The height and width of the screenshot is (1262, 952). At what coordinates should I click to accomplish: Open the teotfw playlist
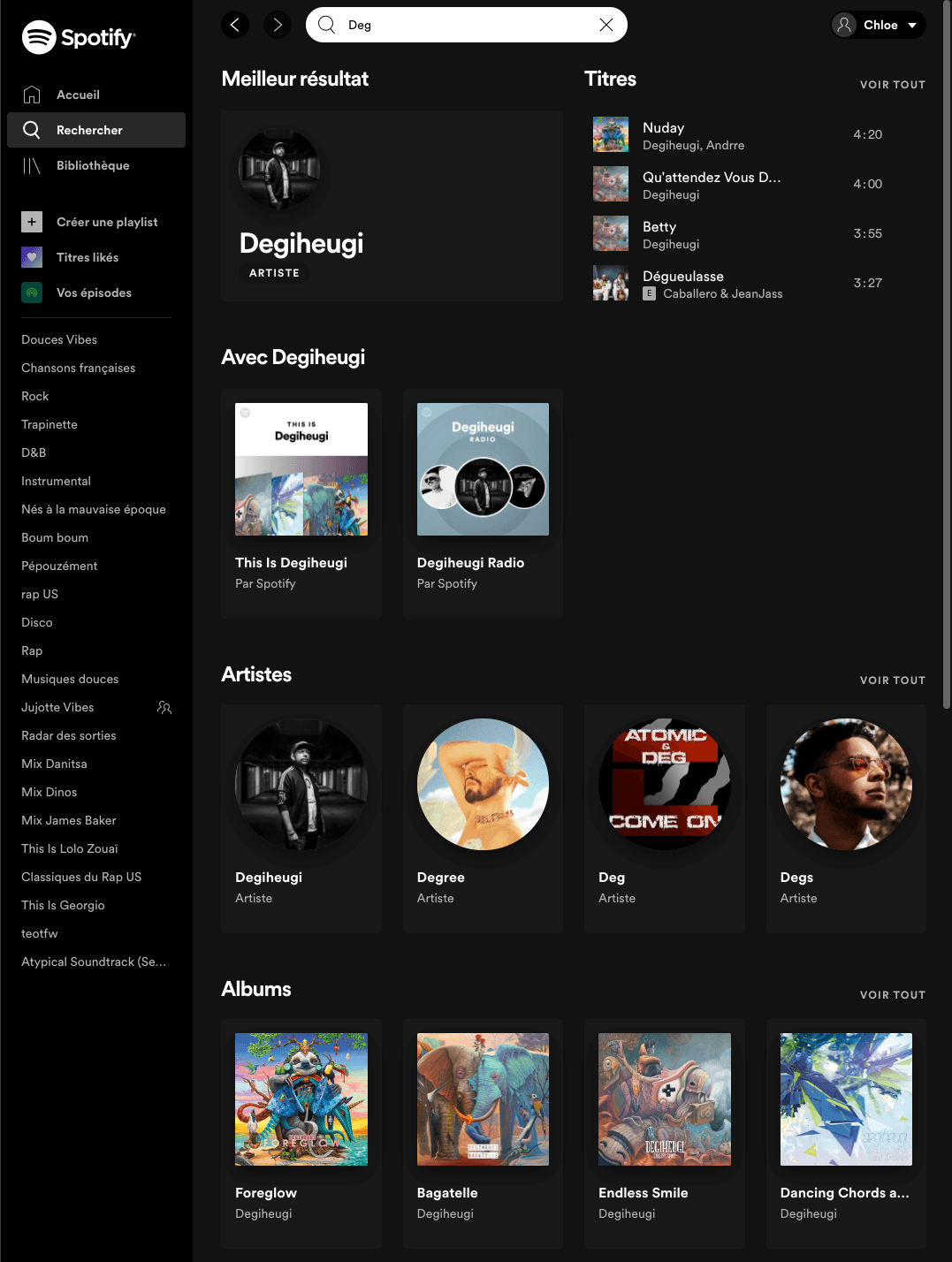pos(40,933)
